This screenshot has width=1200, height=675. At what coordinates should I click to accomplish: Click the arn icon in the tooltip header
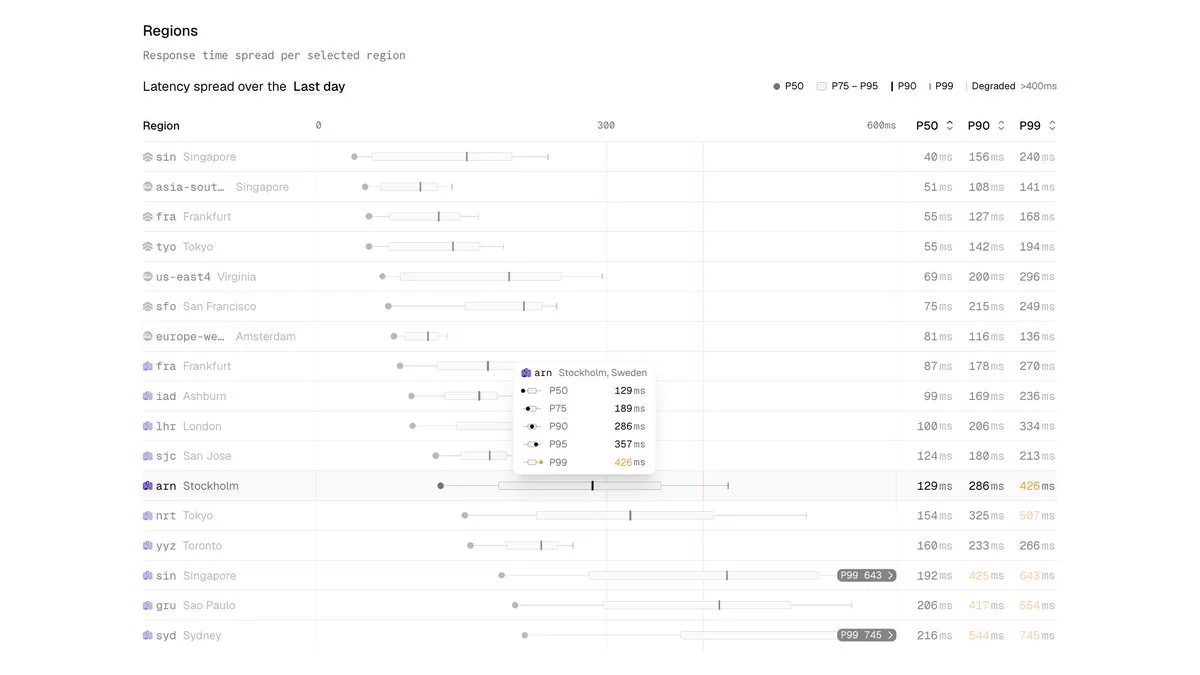(x=526, y=373)
